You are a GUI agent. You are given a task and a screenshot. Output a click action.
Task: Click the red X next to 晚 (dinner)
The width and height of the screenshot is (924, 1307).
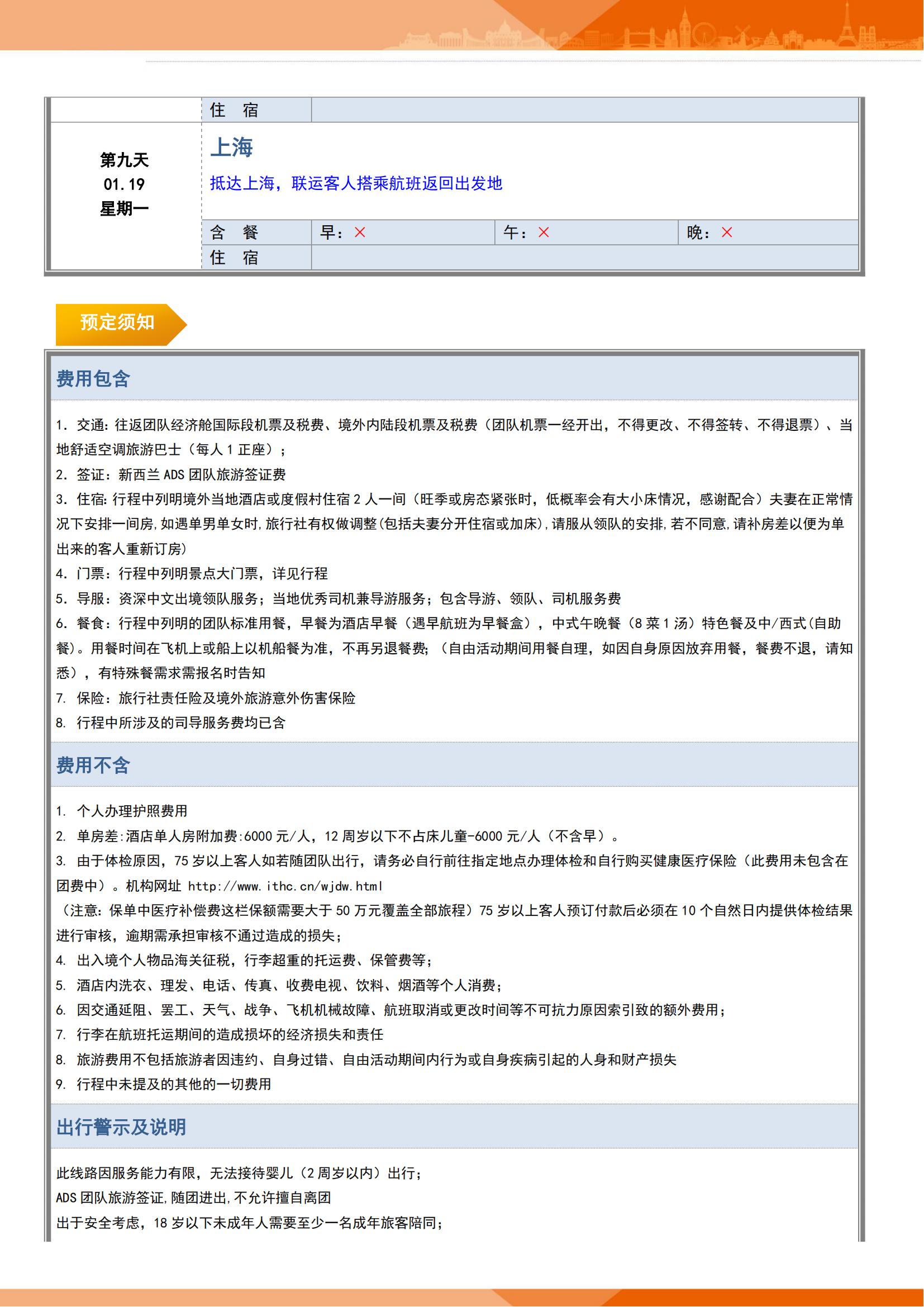(x=727, y=232)
